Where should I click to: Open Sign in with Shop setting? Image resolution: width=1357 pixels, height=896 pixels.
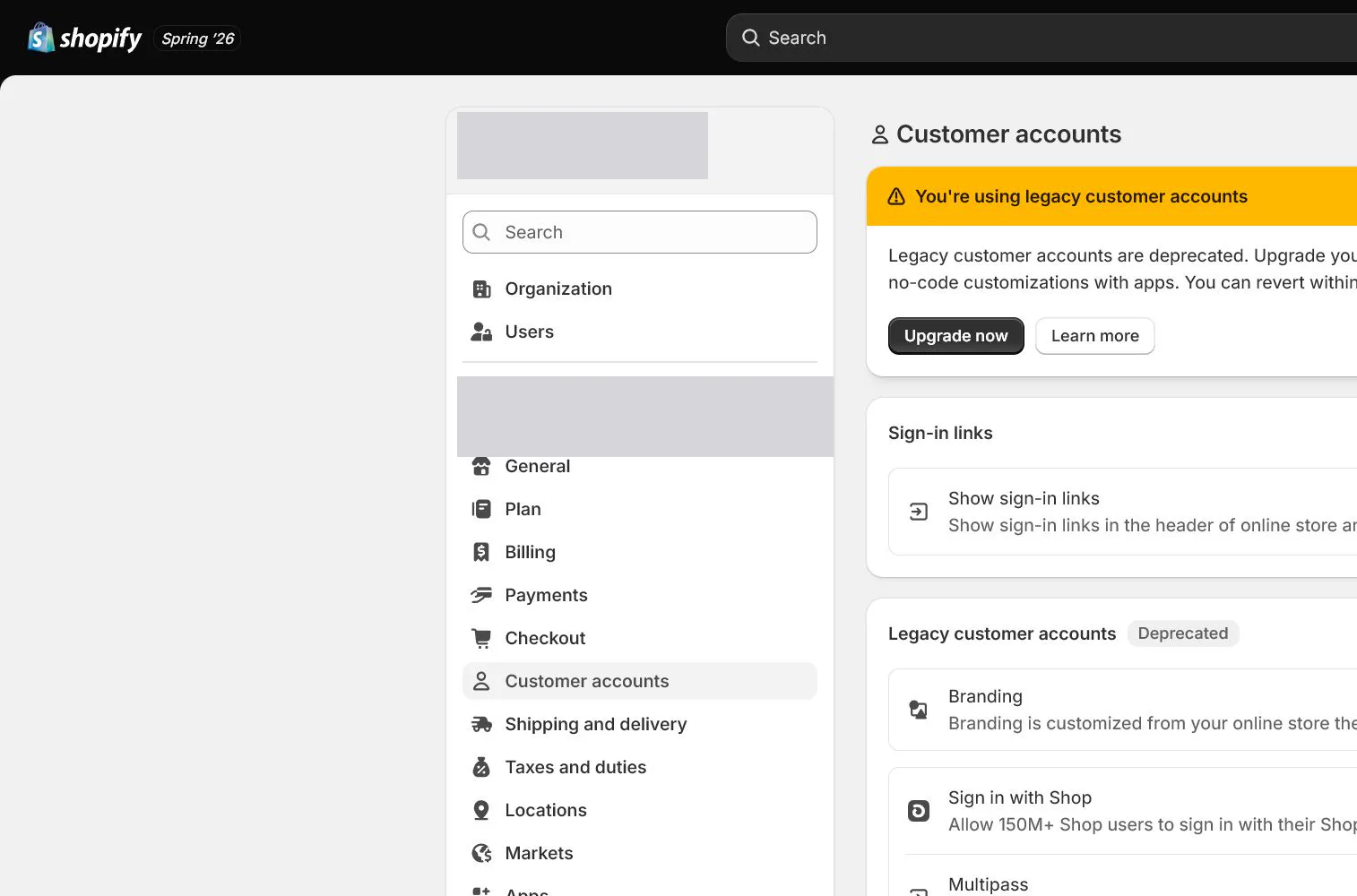[1122, 811]
